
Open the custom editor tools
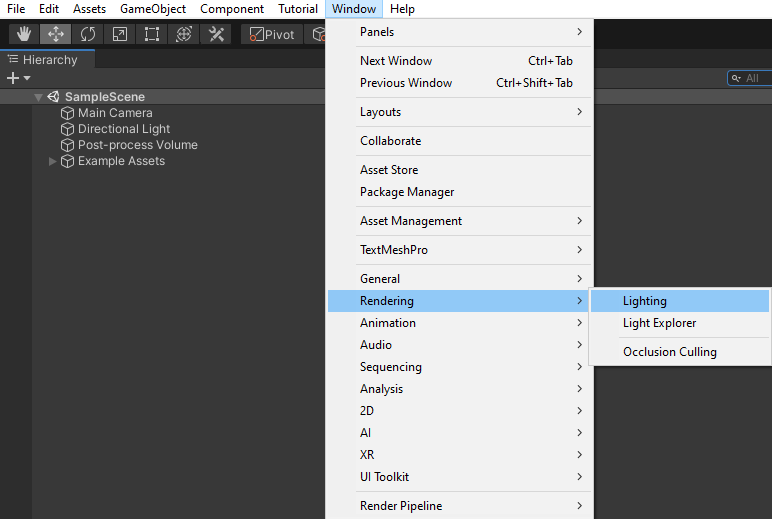216,34
